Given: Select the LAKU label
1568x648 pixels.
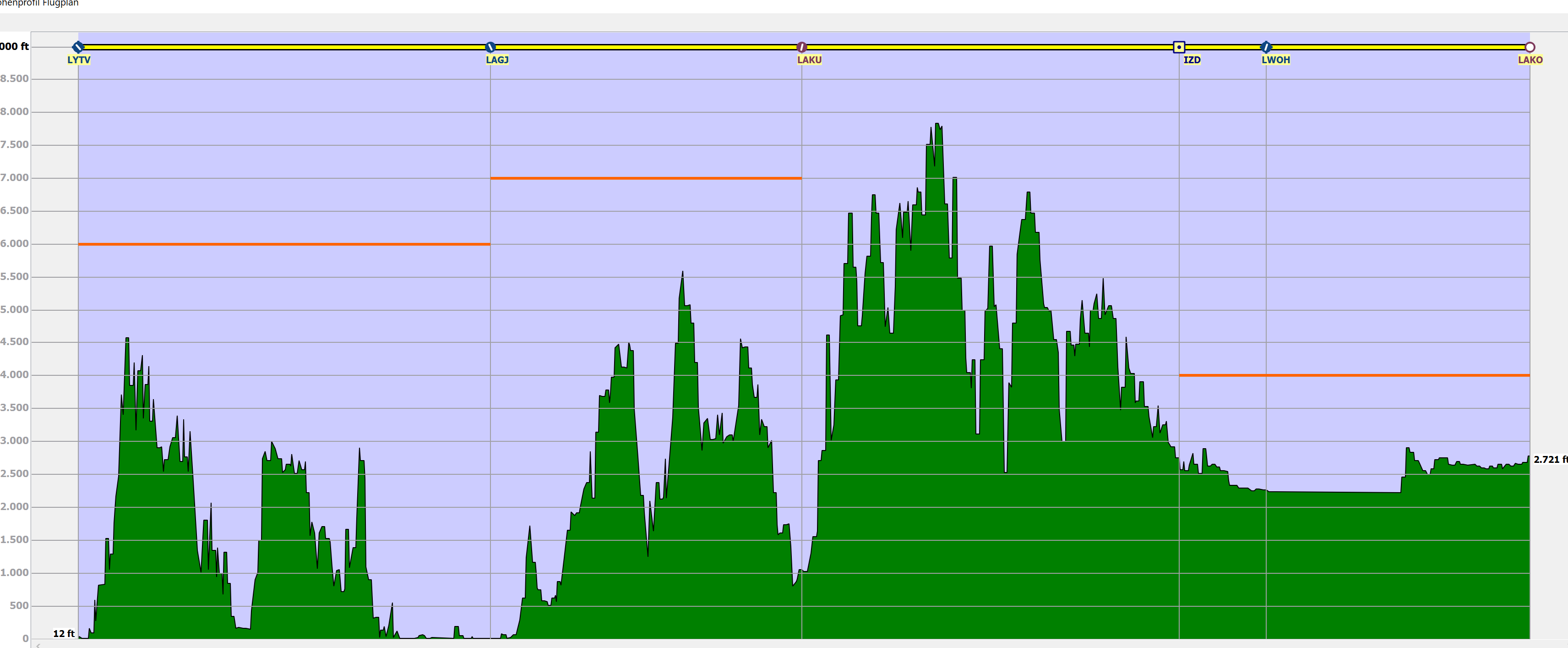Looking at the screenshot, I should 810,60.
